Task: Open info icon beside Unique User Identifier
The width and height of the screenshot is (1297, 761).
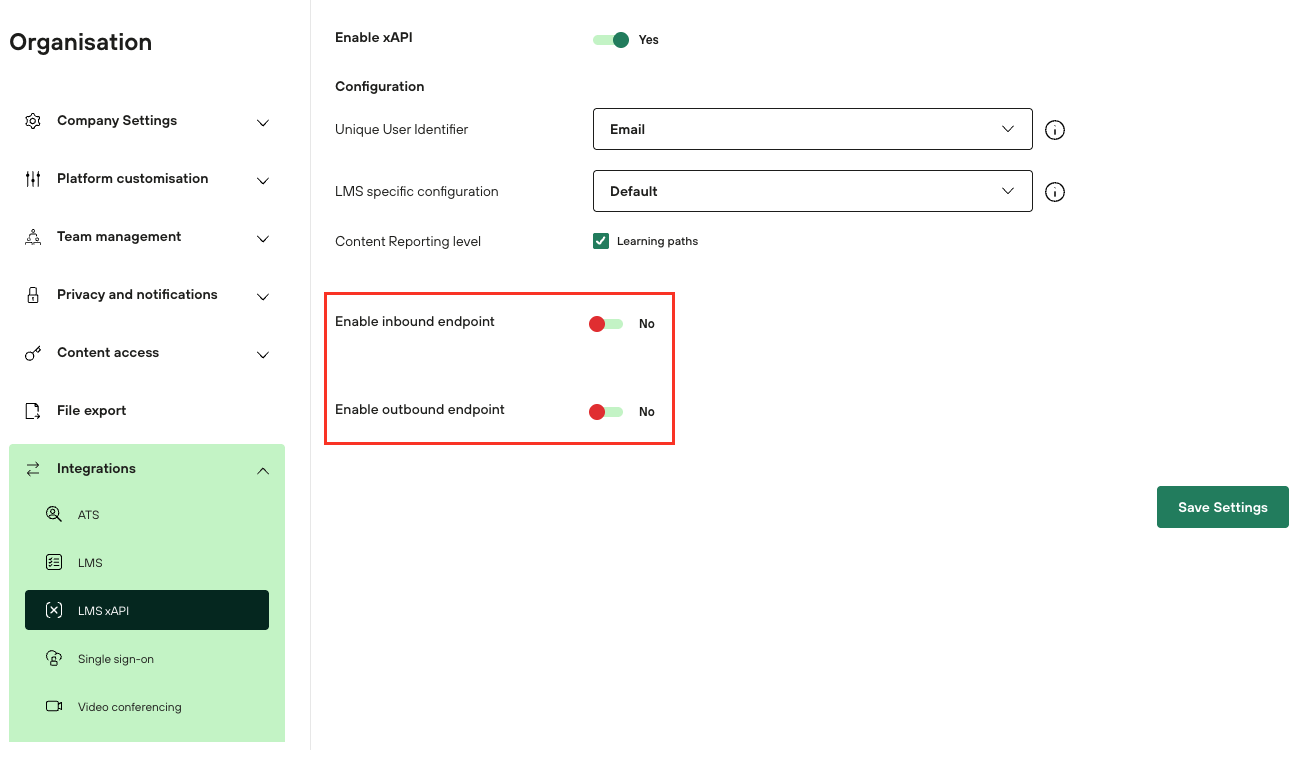Action: pos(1054,130)
